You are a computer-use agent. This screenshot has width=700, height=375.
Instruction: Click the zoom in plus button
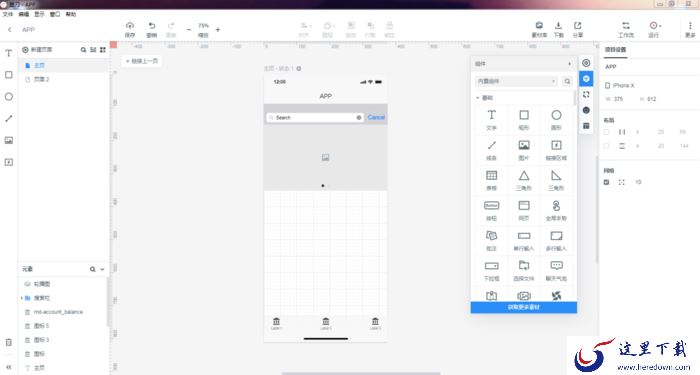point(218,30)
